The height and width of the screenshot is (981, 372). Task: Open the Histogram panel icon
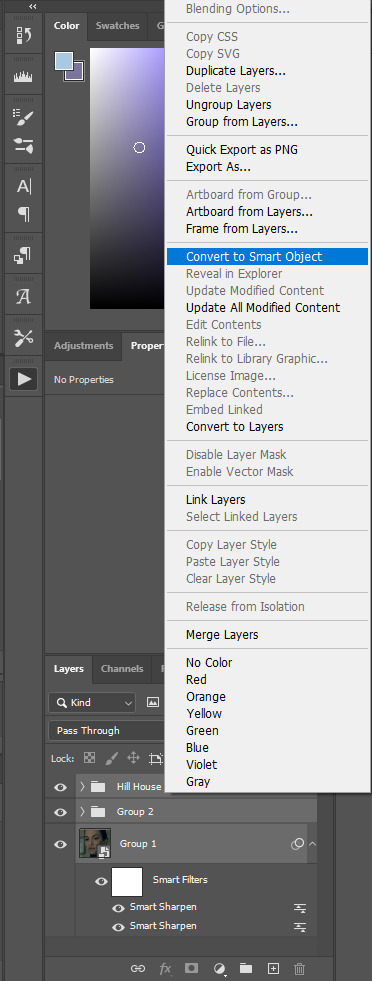pos(23,76)
